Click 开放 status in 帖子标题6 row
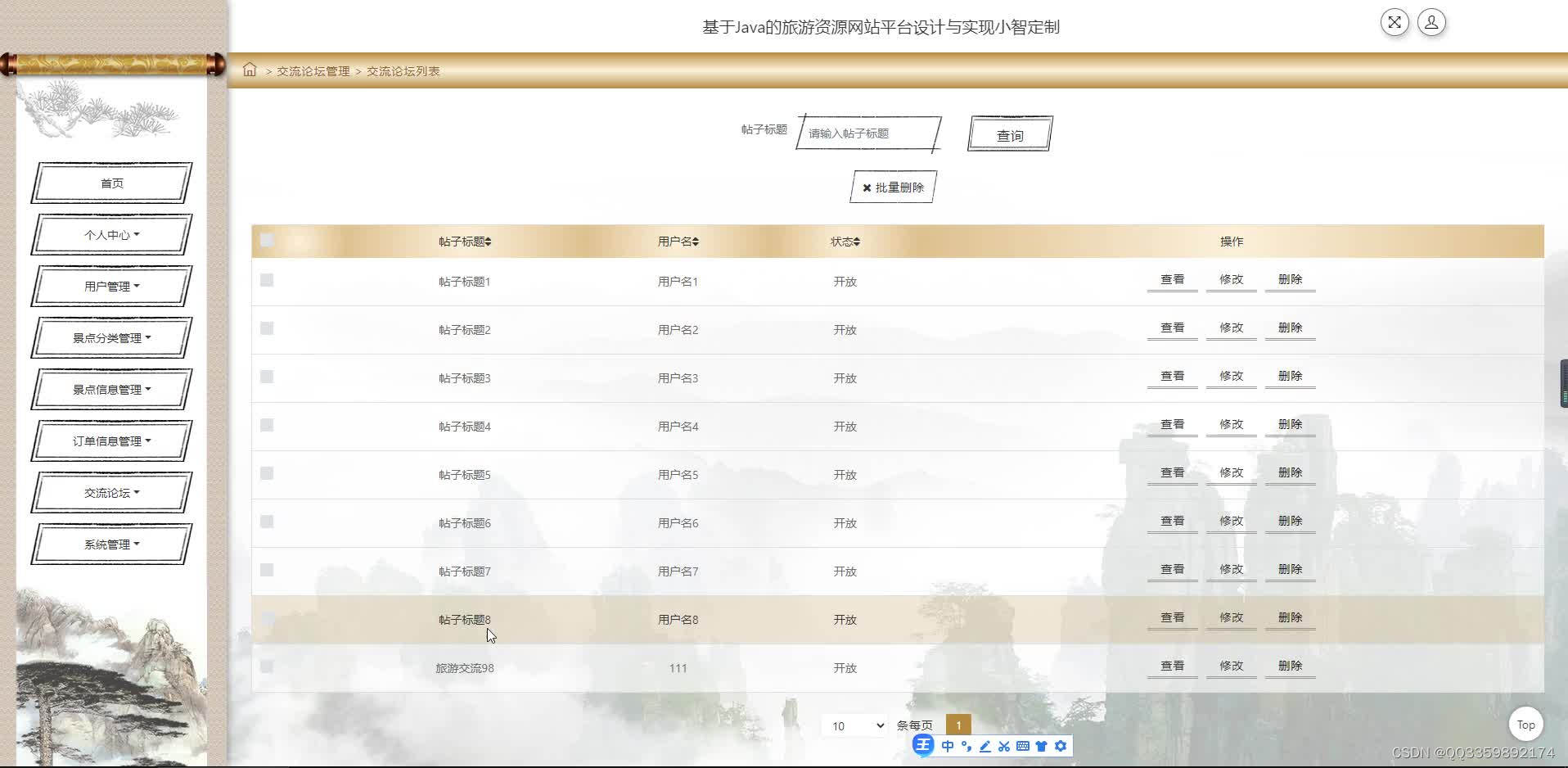Screen dimensions: 1568x768 (845, 523)
